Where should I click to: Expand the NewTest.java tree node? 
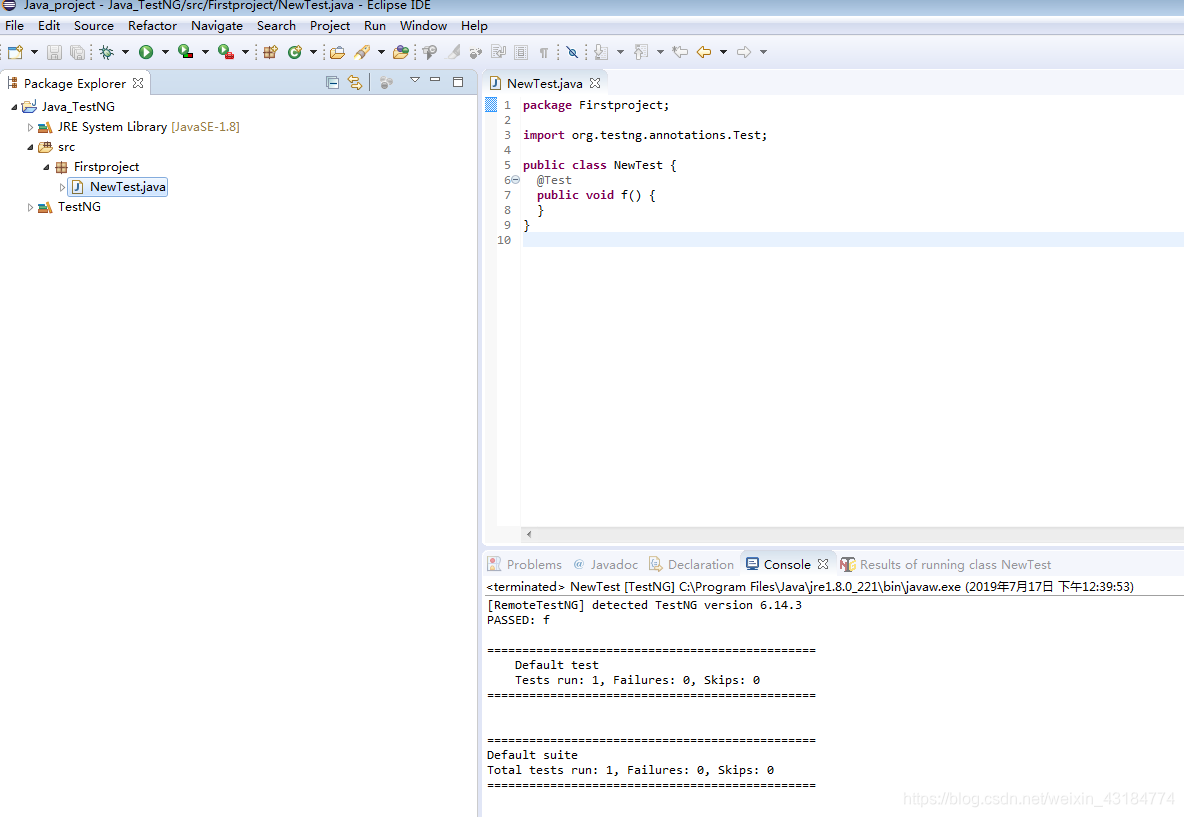(62, 187)
